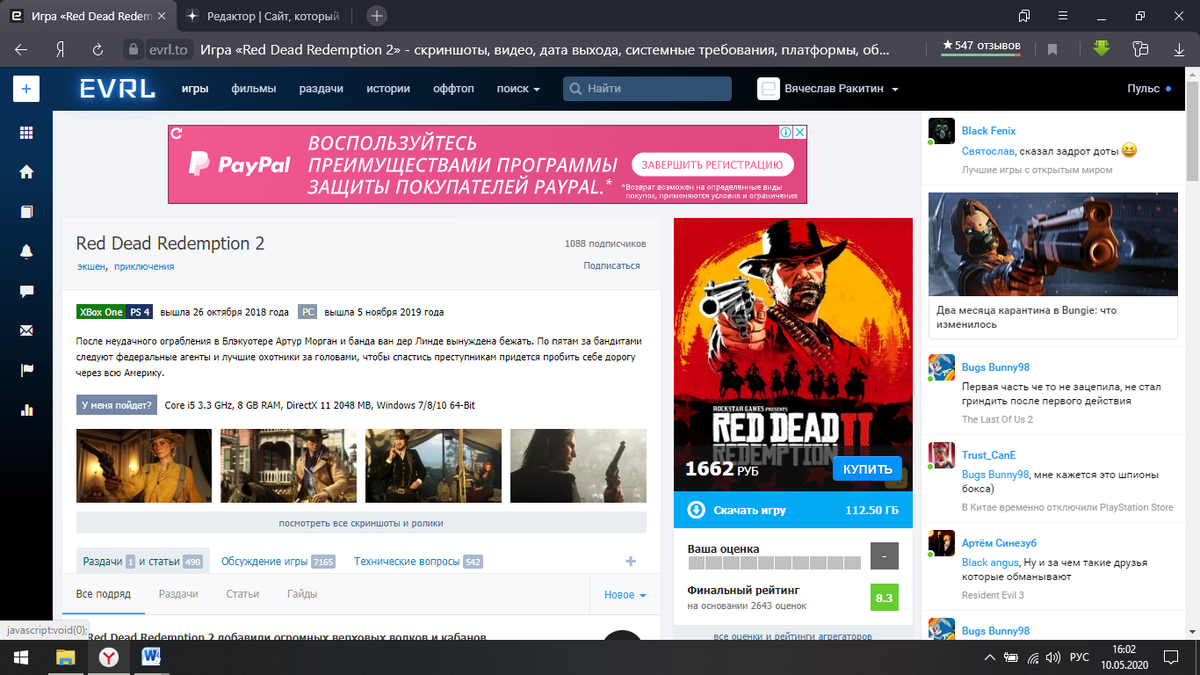Select the Статьи filter tab
The width and height of the screenshot is (1200, 675).
(x=242, y=594)
